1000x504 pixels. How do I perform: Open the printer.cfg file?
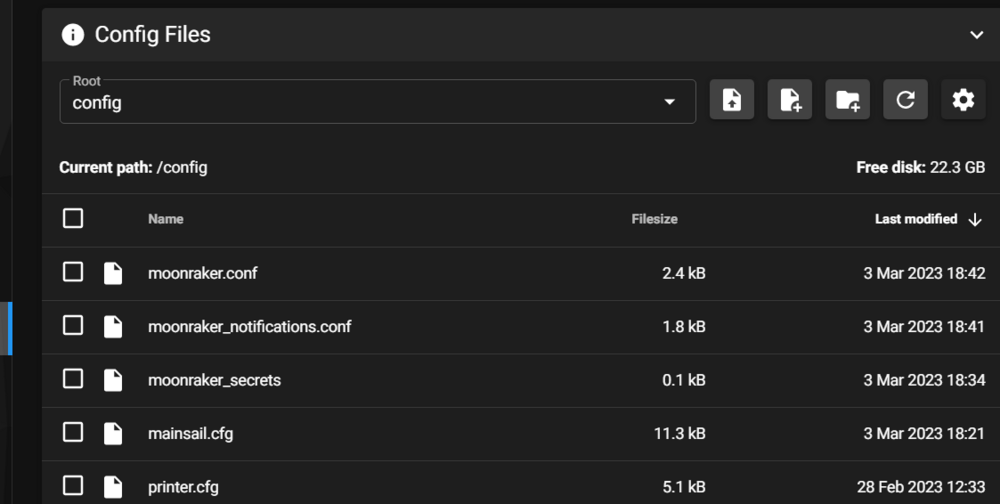pyautogui.click(x=183, y=487)
